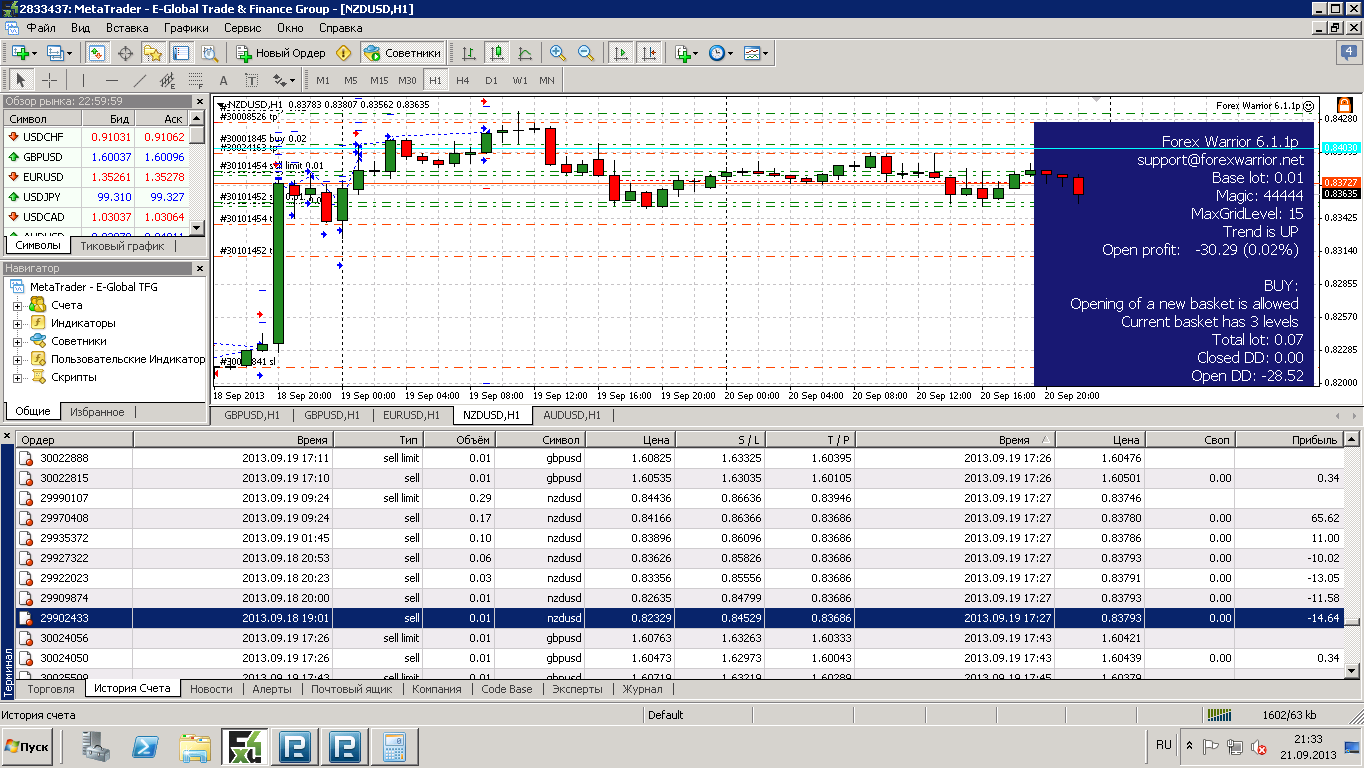
Task: Switch to Тиковый график tab
Action: [122, 245]
